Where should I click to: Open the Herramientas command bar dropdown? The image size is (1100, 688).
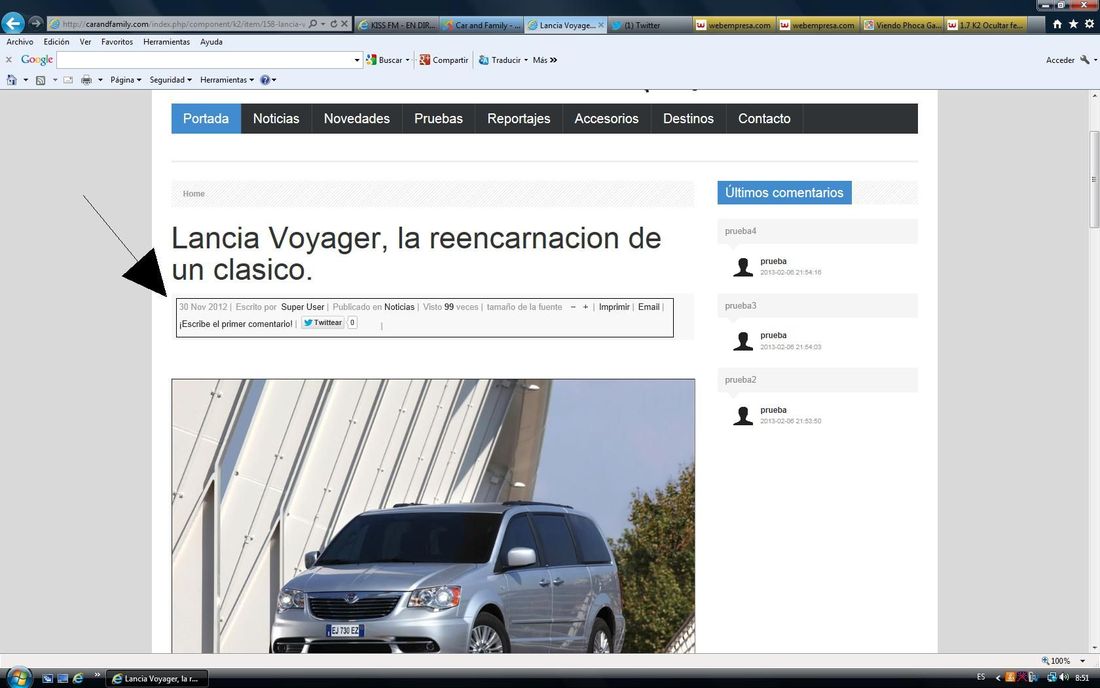227,80
